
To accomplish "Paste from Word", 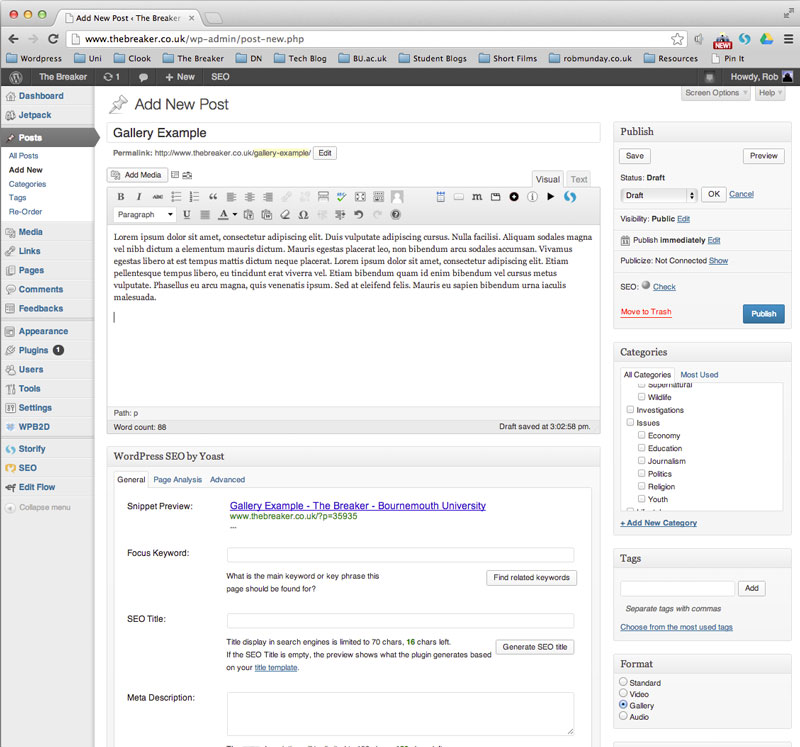I will click(x=267, y=215).
